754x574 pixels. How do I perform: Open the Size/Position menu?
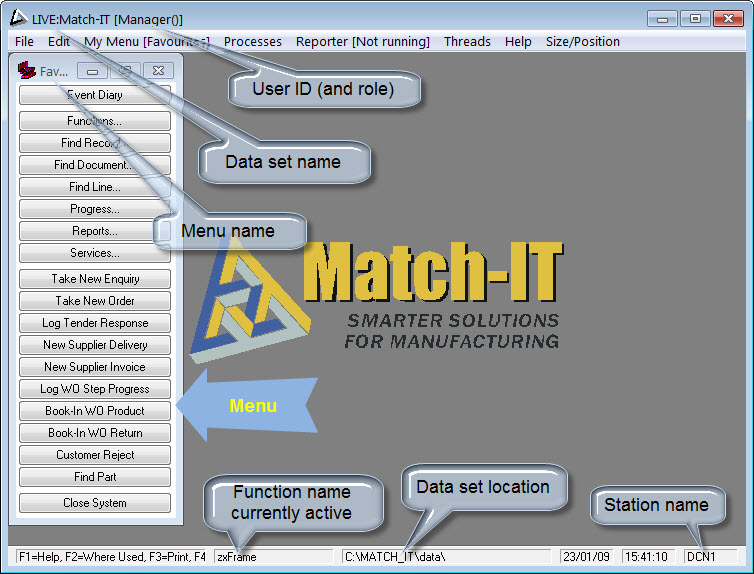tap(582, 42)
